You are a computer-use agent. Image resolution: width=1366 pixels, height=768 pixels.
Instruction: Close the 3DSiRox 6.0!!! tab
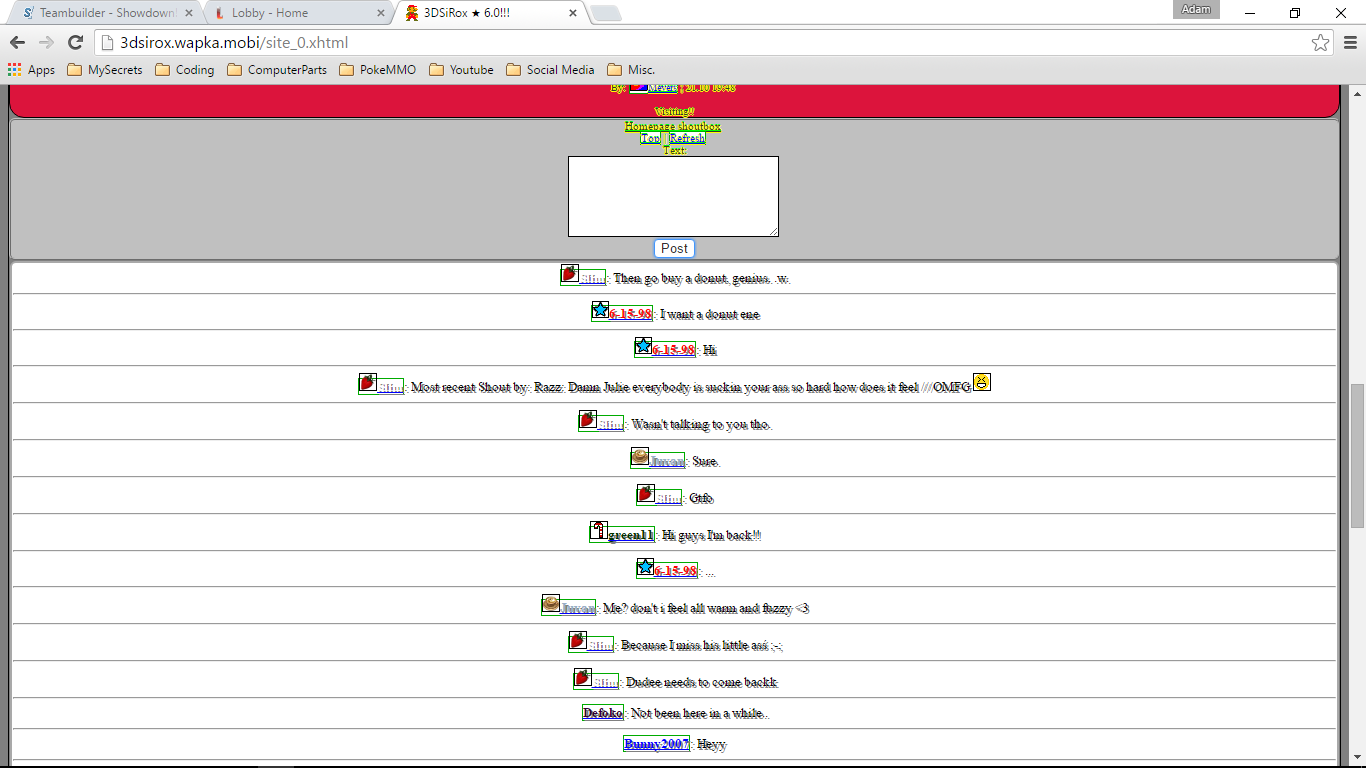(573, 13)
